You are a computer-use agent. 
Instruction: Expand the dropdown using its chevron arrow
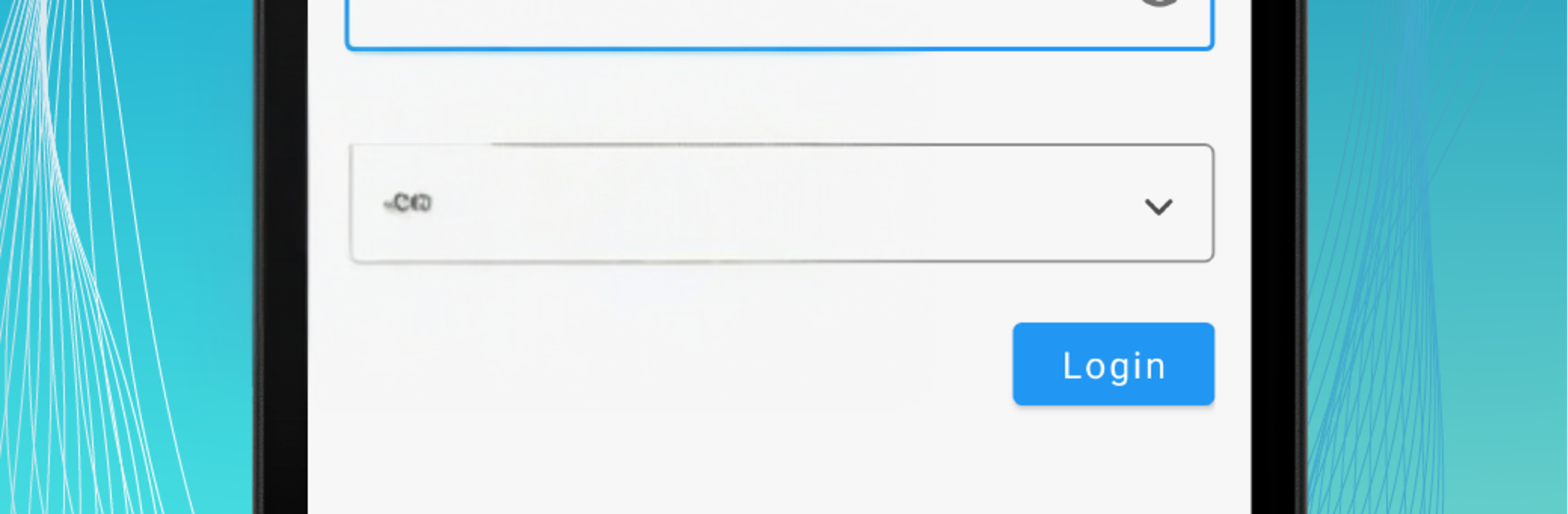[x=1158, y=206]
